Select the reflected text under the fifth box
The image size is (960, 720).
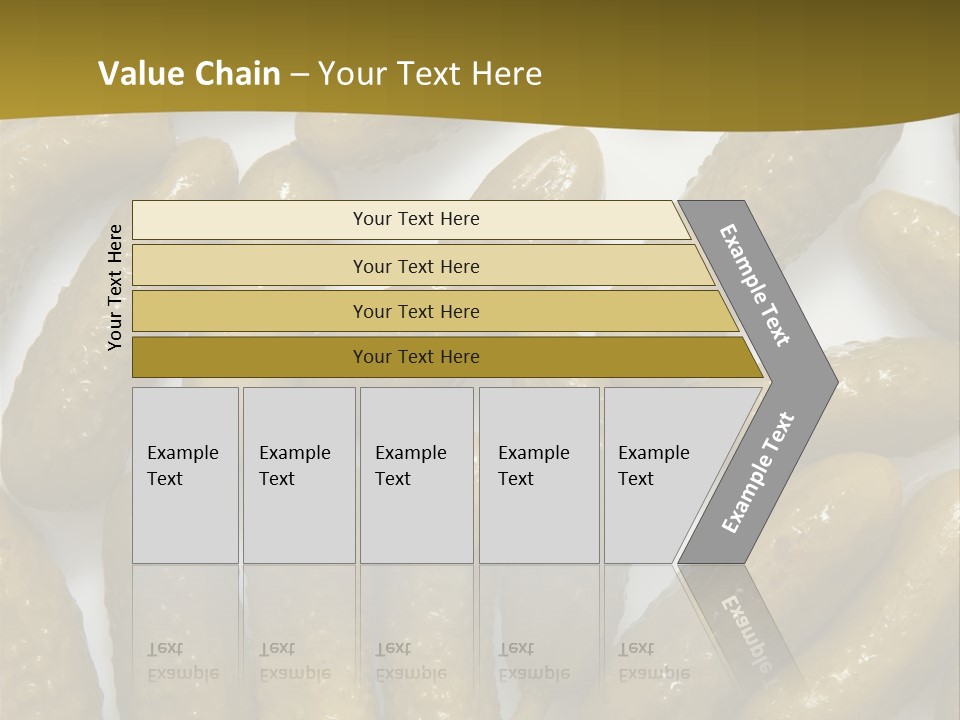(x=653, y=661)
